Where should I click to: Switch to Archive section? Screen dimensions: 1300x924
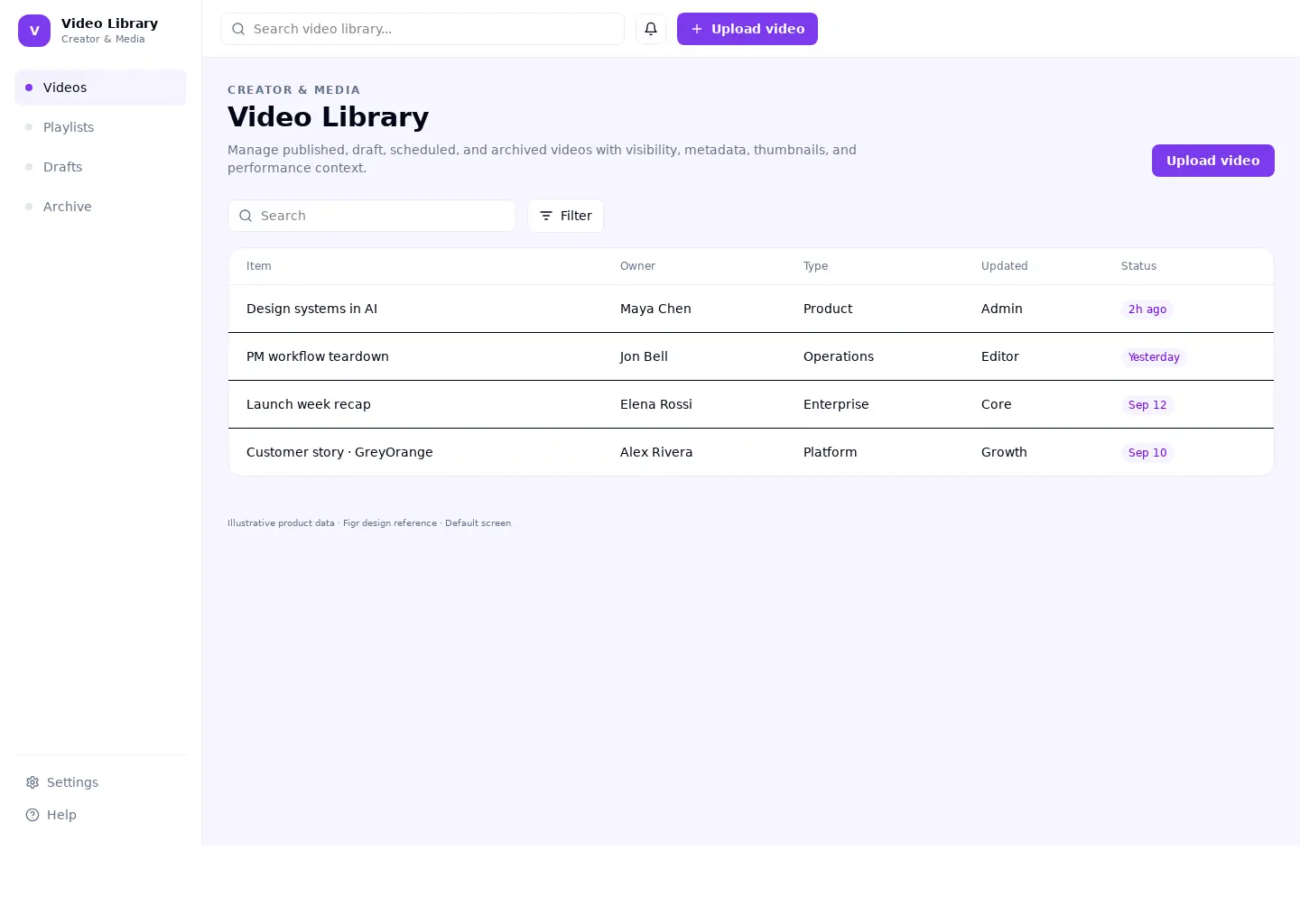tap(100, 207)
